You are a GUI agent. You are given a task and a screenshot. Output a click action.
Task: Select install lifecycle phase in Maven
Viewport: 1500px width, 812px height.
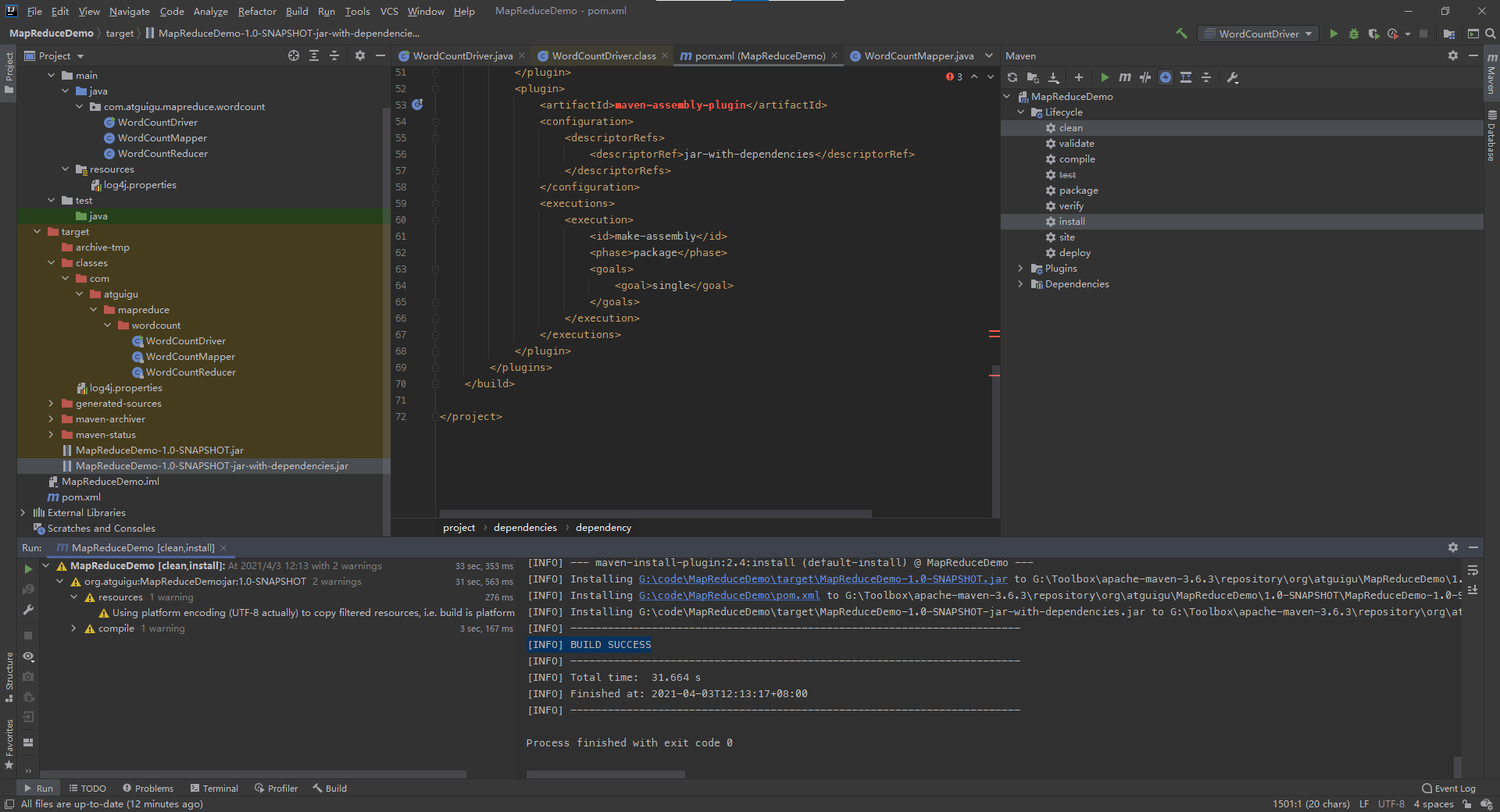[x=1241, y=221]
